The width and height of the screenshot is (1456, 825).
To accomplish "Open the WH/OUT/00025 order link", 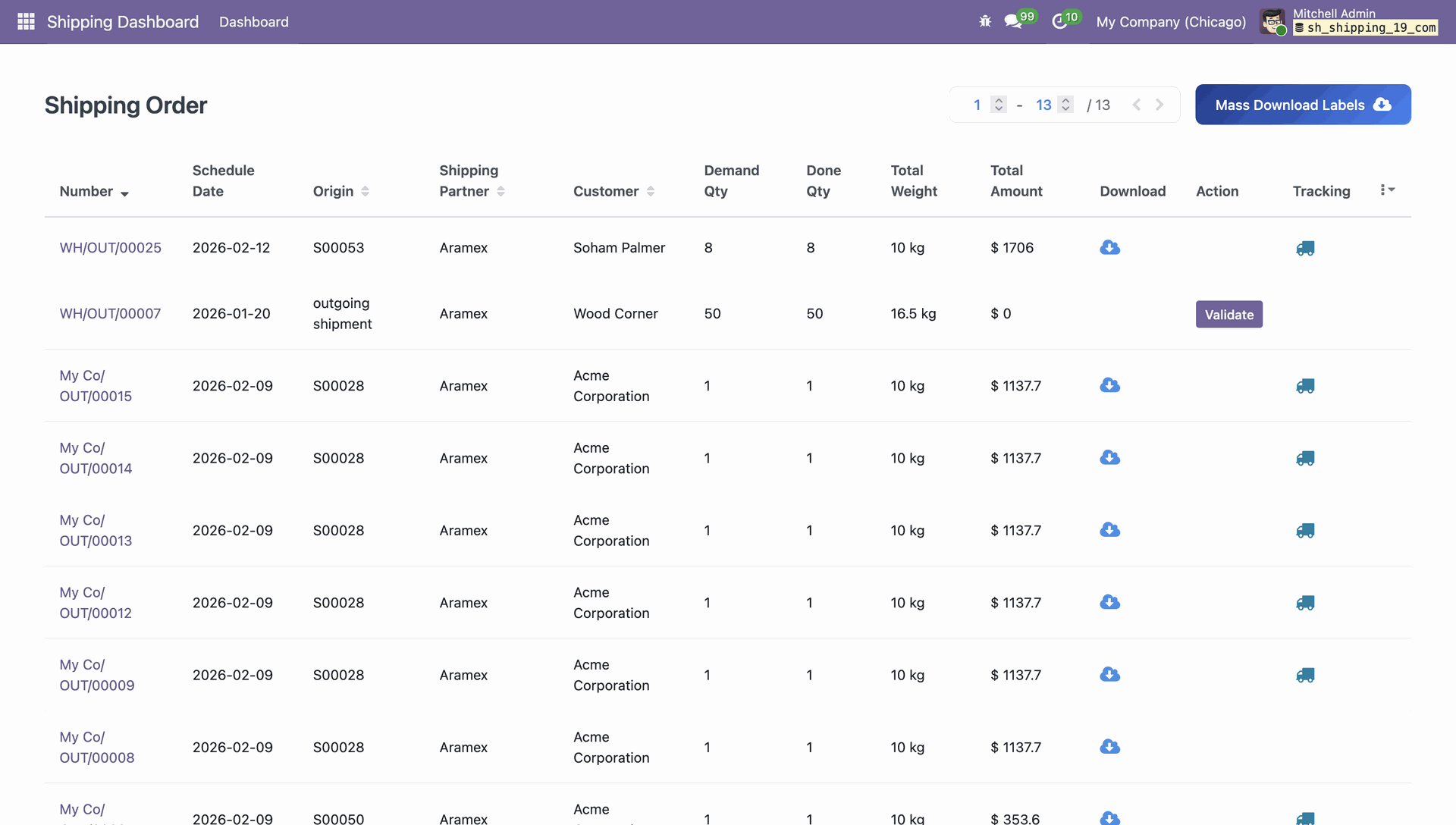I will point(110,248).
